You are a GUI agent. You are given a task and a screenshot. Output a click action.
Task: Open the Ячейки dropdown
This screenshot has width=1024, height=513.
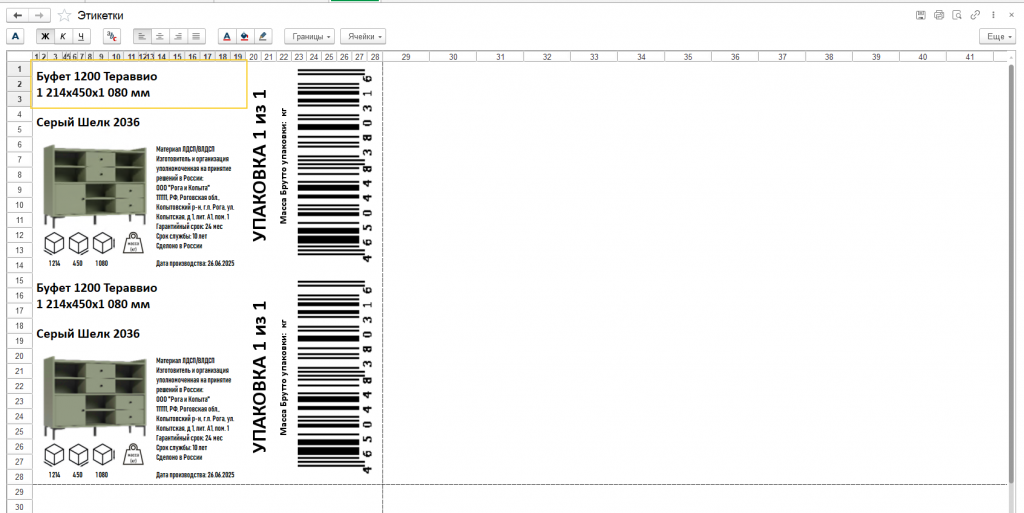(x=362, y=37)
